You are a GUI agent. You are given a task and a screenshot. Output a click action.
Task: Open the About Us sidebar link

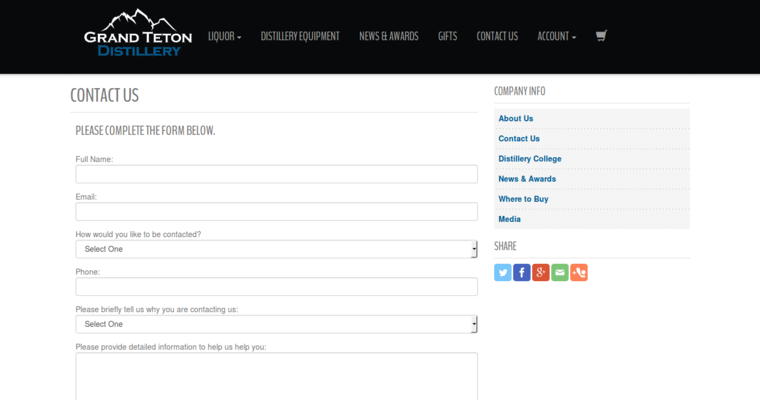(516, 119)
